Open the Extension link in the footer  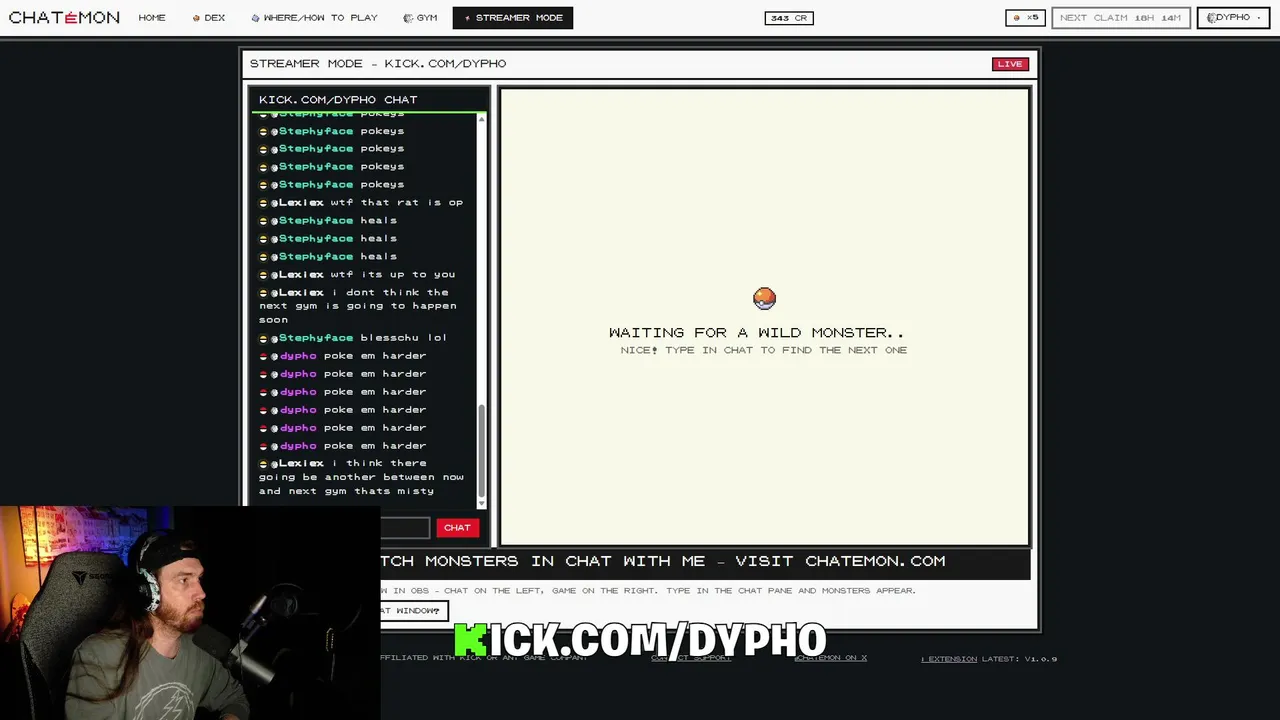pos(949,659)
